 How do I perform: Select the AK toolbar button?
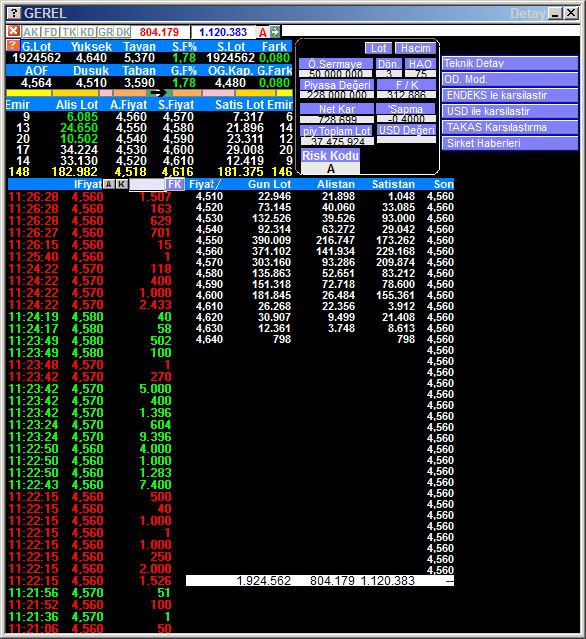tap(31, 32)
